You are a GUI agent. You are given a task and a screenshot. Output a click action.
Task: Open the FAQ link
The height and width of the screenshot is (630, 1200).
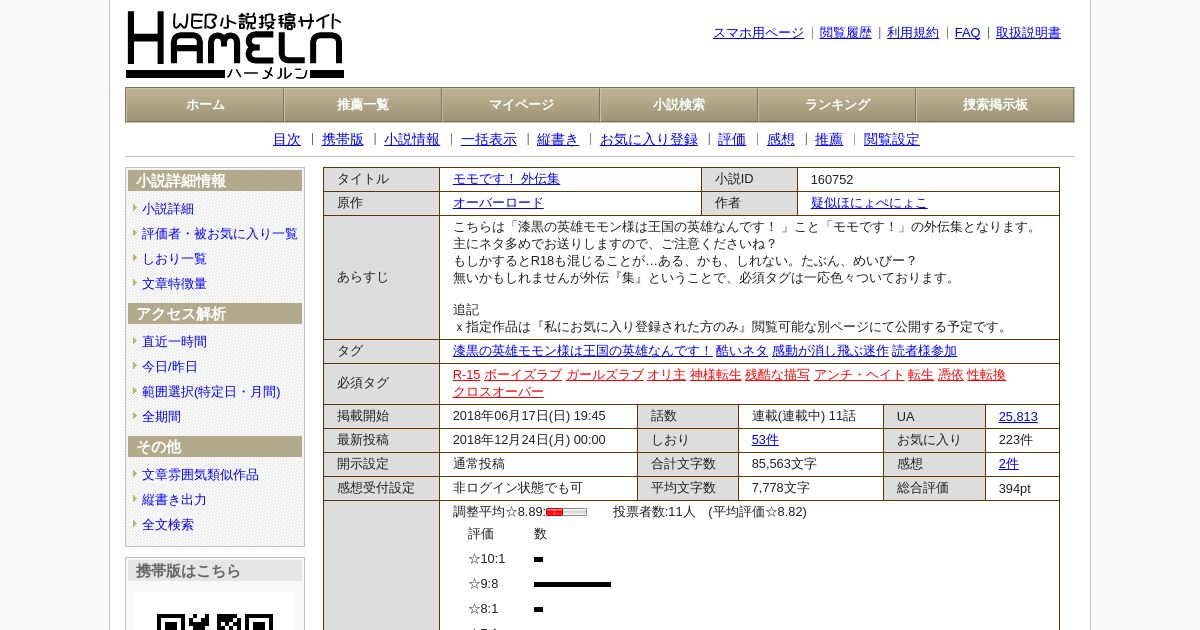(x=968, y=33)
